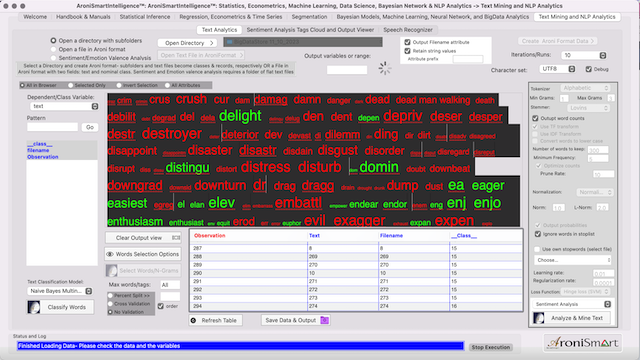Toggle the Debug checkbox

589,69
